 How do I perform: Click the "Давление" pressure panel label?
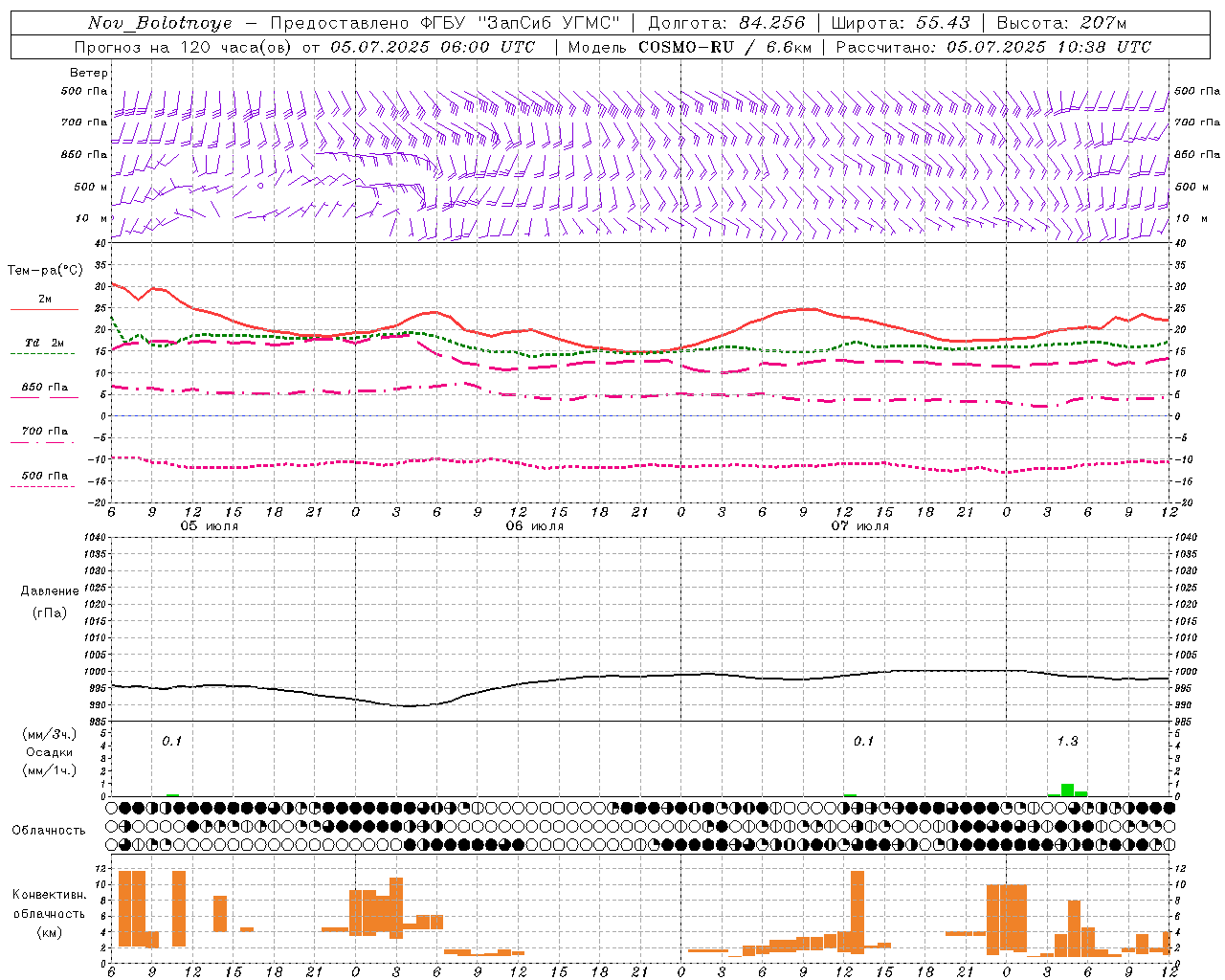[50, 591]
